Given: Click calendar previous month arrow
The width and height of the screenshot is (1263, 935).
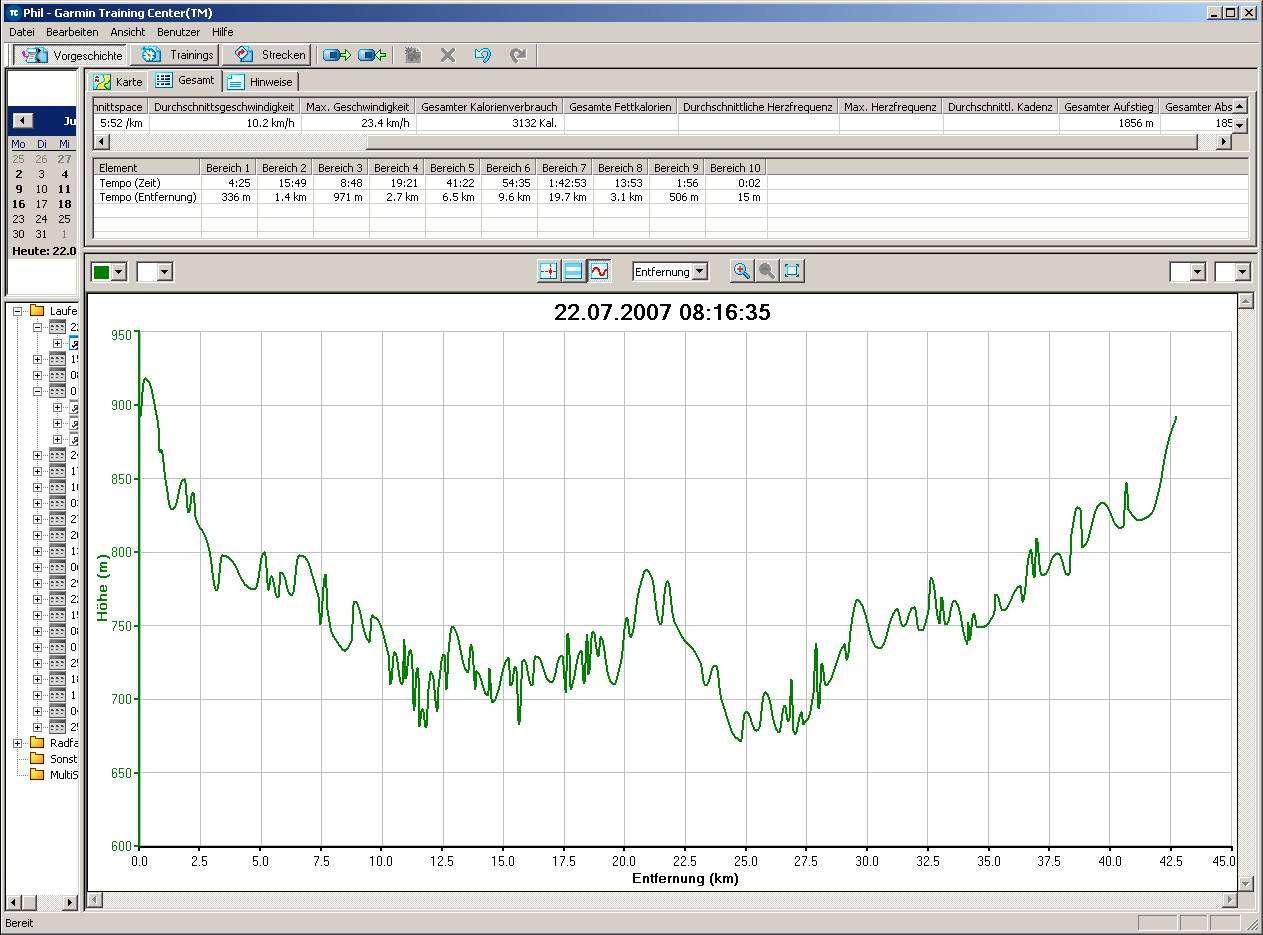Looking at the screenshot, I should click(22, 121).
